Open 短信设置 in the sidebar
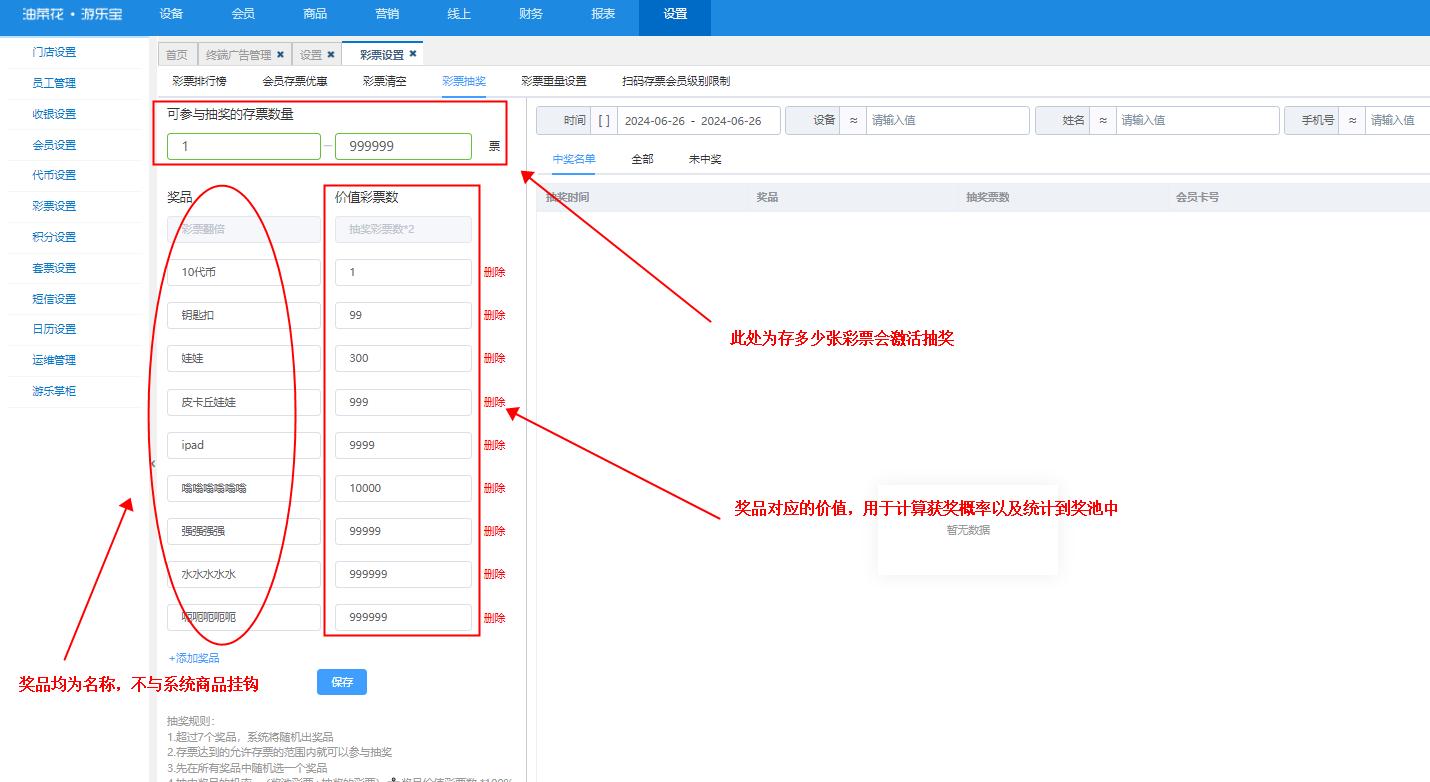The height and width of the screenshot is (782, 1430). pos(54,299)
